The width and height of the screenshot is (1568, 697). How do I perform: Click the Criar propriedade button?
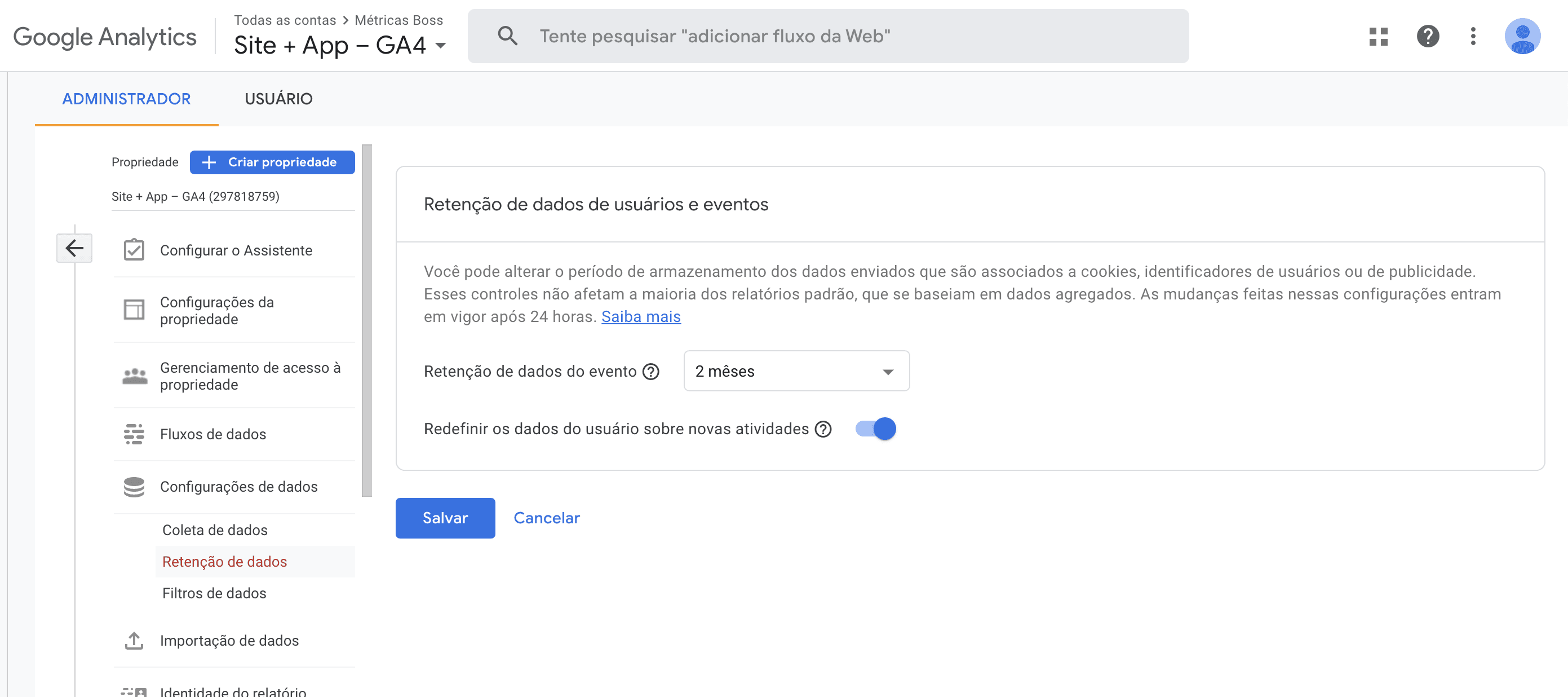coord(272,162)
